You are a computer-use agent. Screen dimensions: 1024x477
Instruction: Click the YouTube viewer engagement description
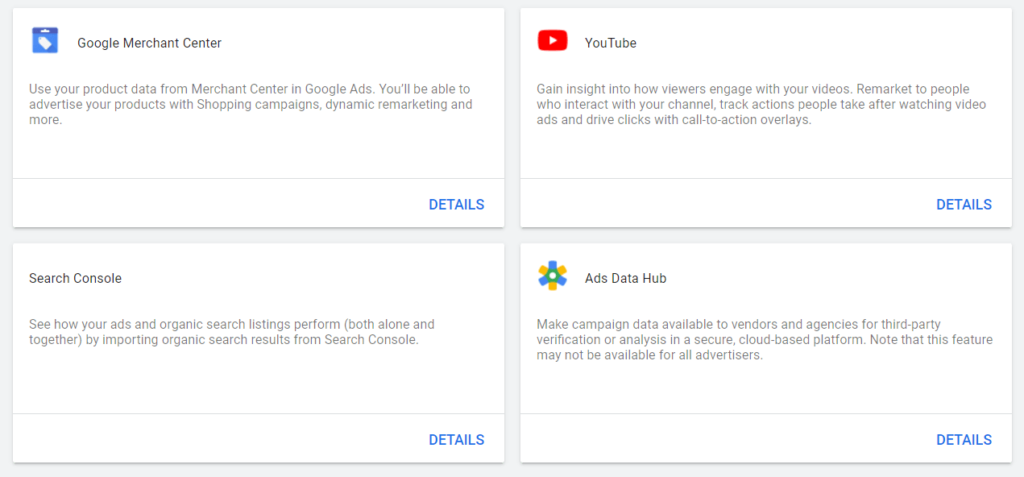click(761, 105)
